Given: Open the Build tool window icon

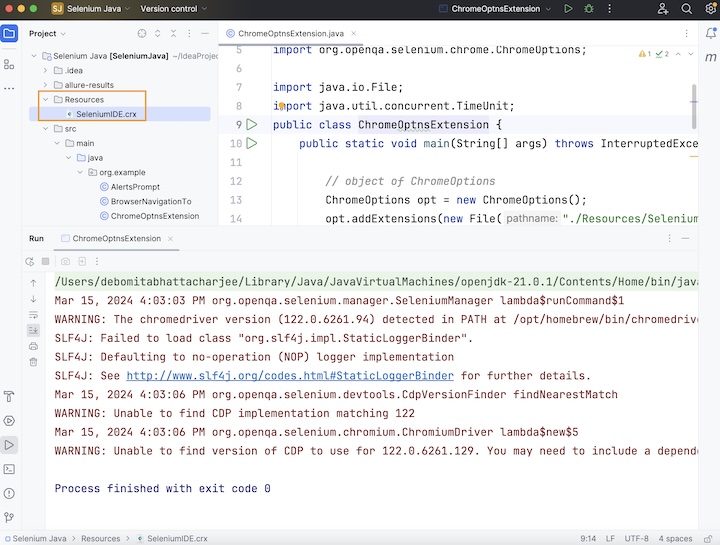Looking at the screenshot, I should [9, 397].
